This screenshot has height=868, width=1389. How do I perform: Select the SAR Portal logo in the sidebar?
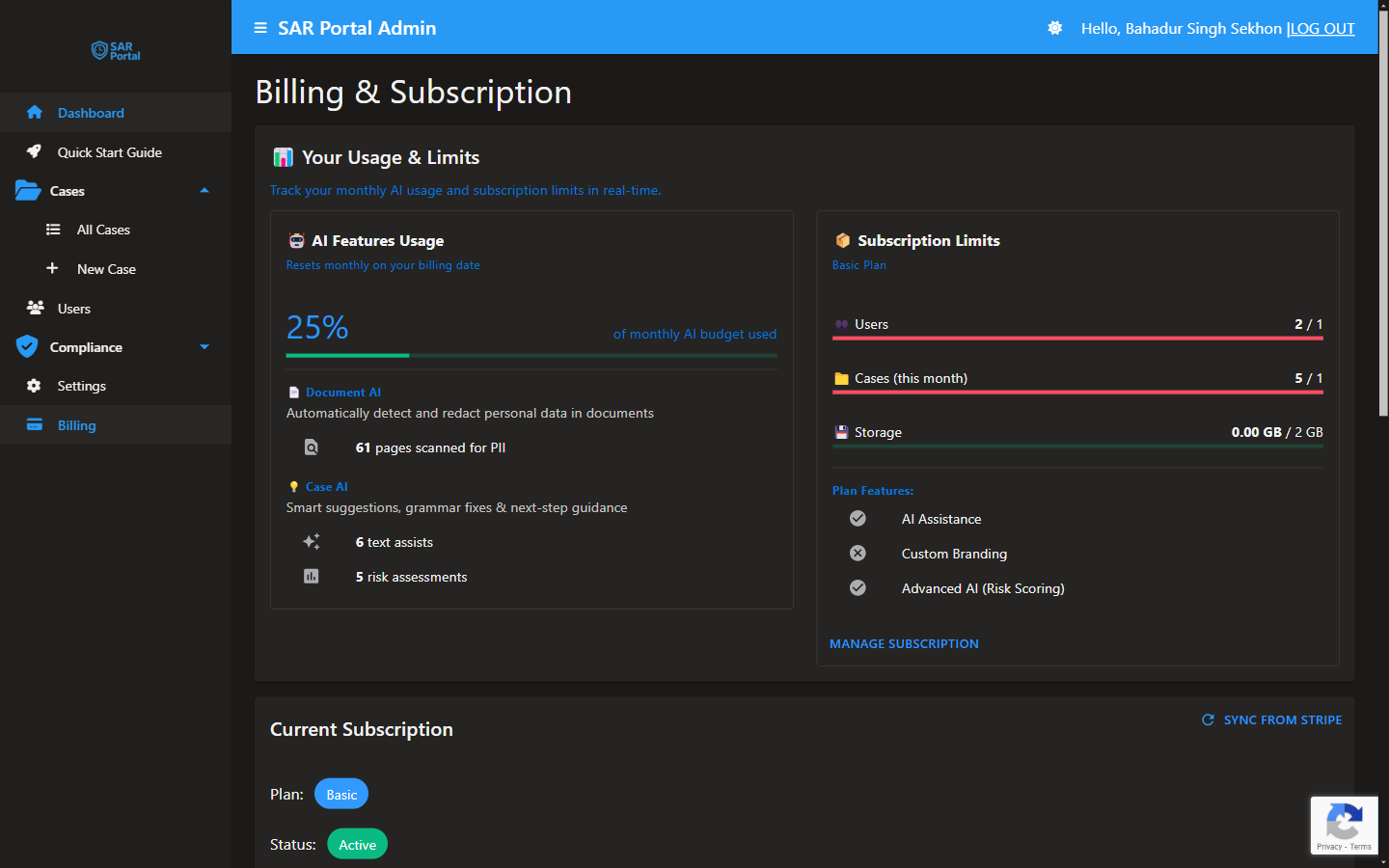(x=115, y=50)
